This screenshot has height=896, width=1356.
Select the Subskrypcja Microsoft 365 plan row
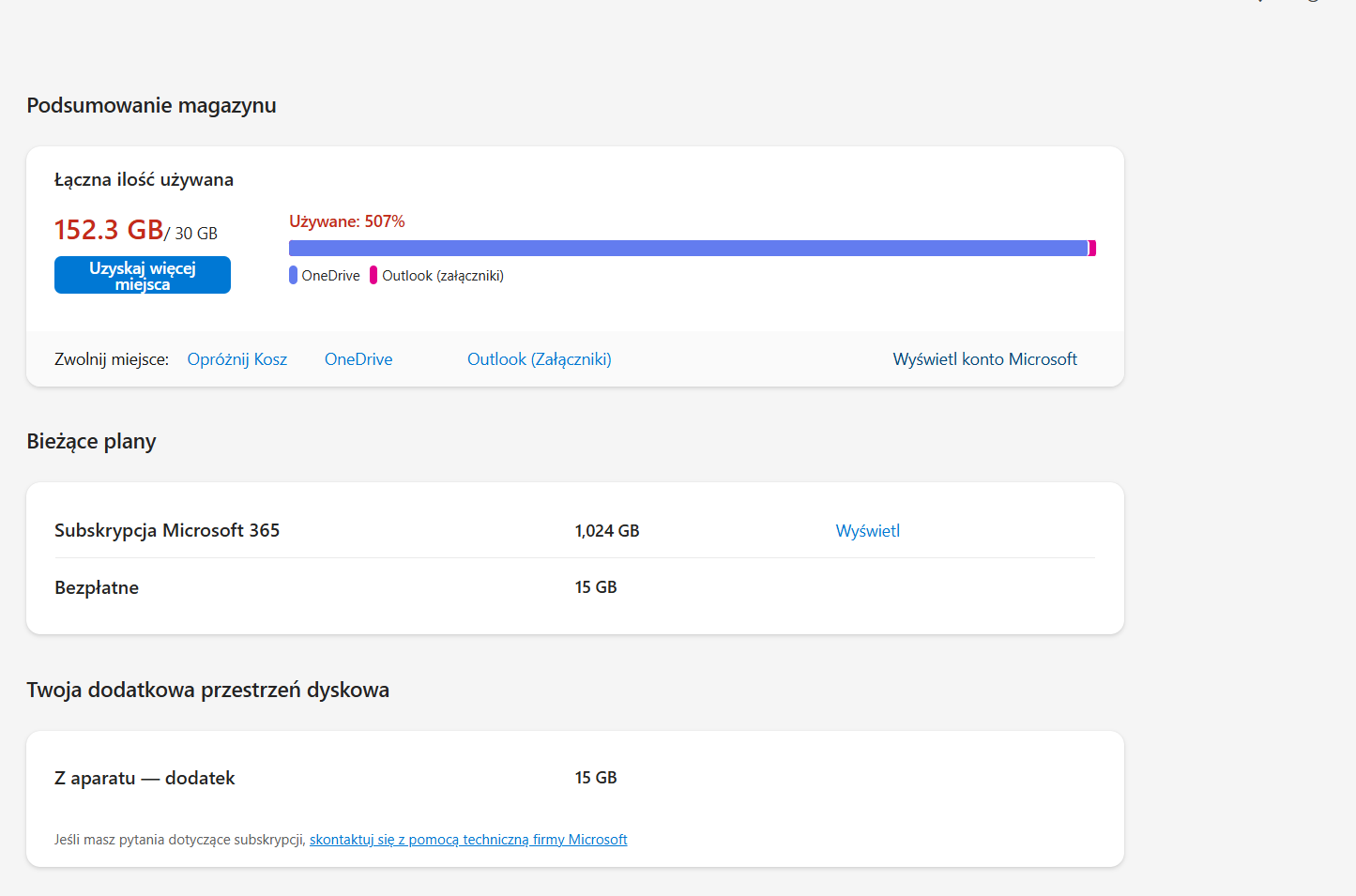pos(167,531)
